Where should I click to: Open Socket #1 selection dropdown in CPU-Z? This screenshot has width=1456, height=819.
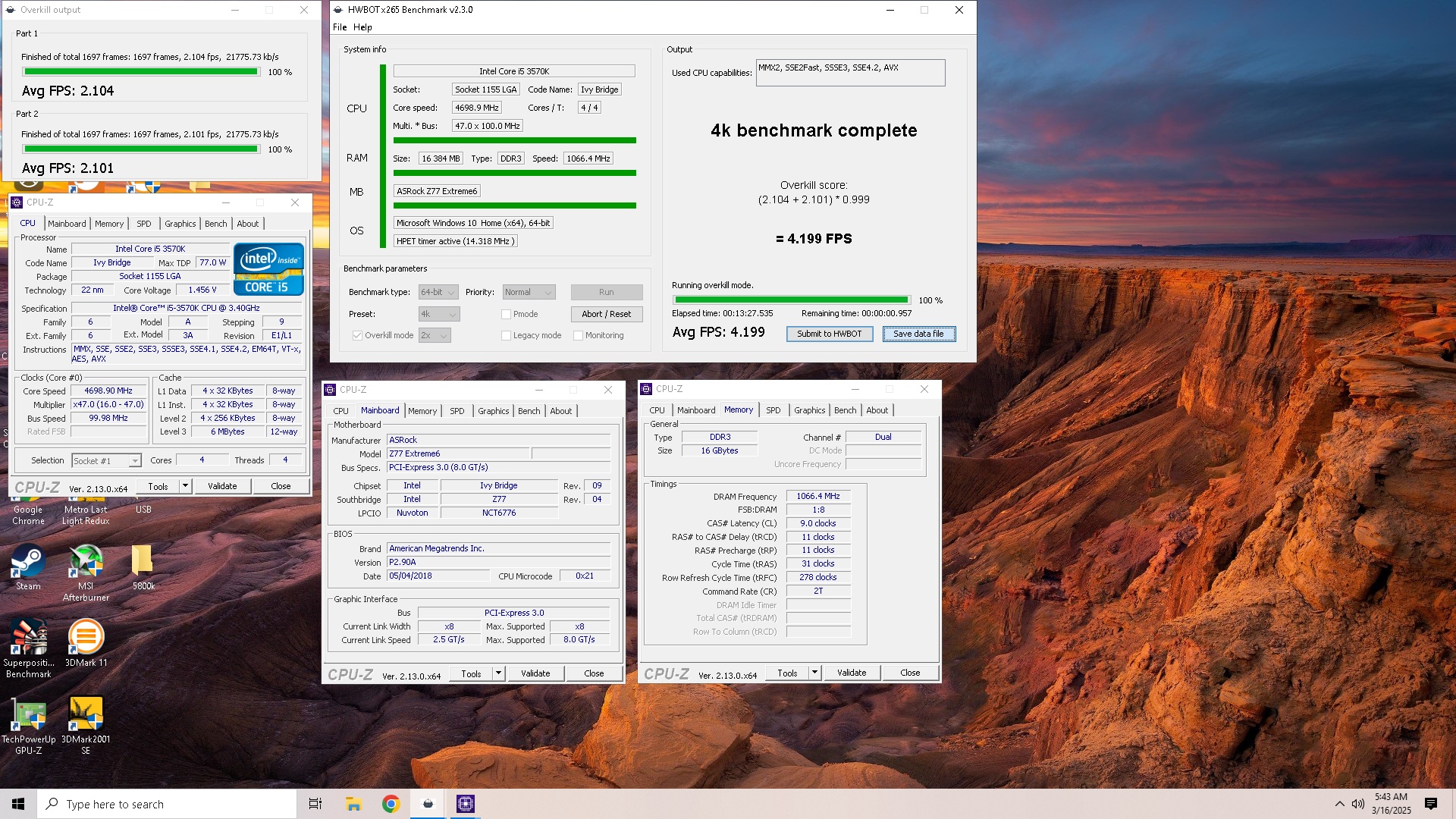106,461
